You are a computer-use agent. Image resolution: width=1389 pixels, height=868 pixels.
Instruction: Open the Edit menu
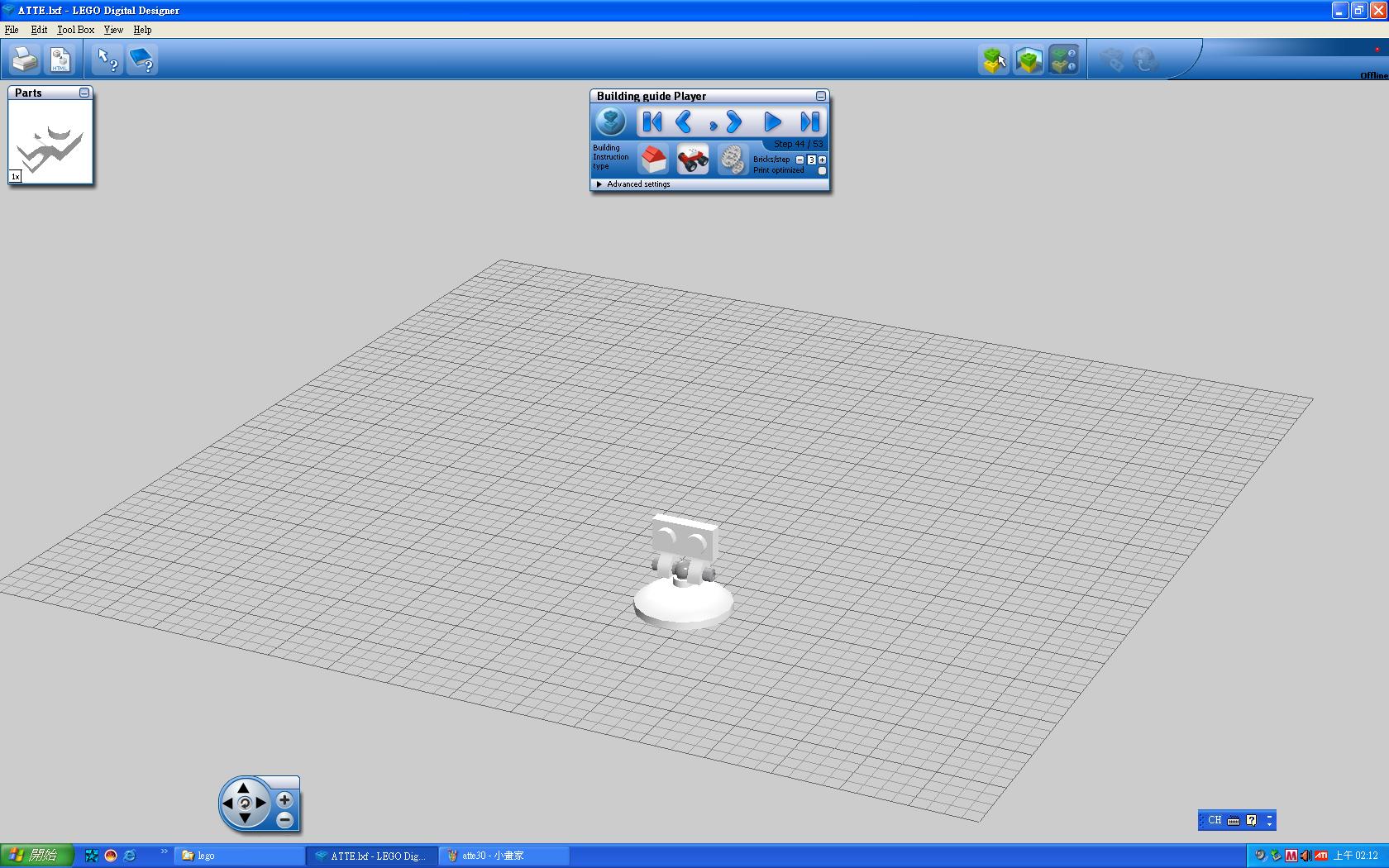39,30
